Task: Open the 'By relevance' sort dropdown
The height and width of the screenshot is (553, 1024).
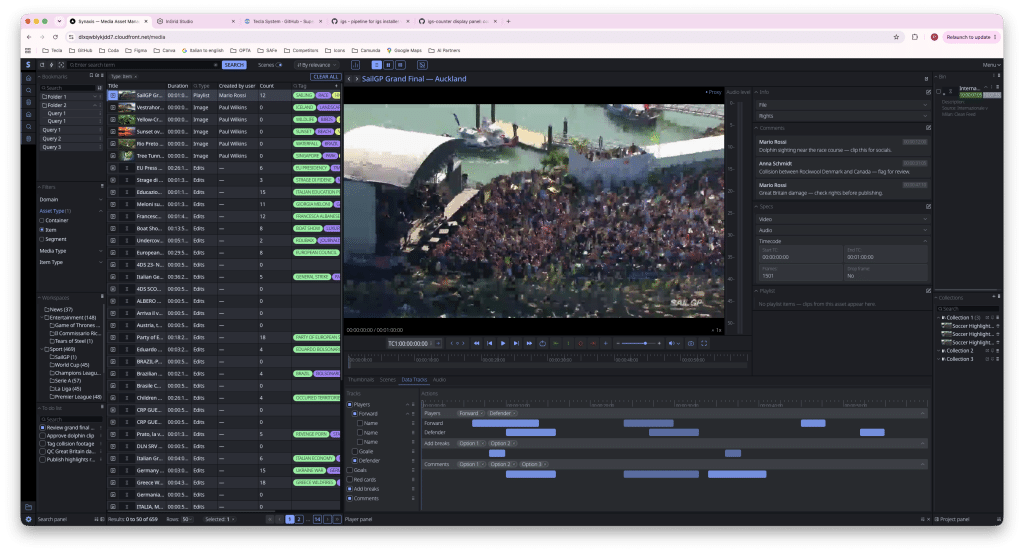Action: point(316,65)
